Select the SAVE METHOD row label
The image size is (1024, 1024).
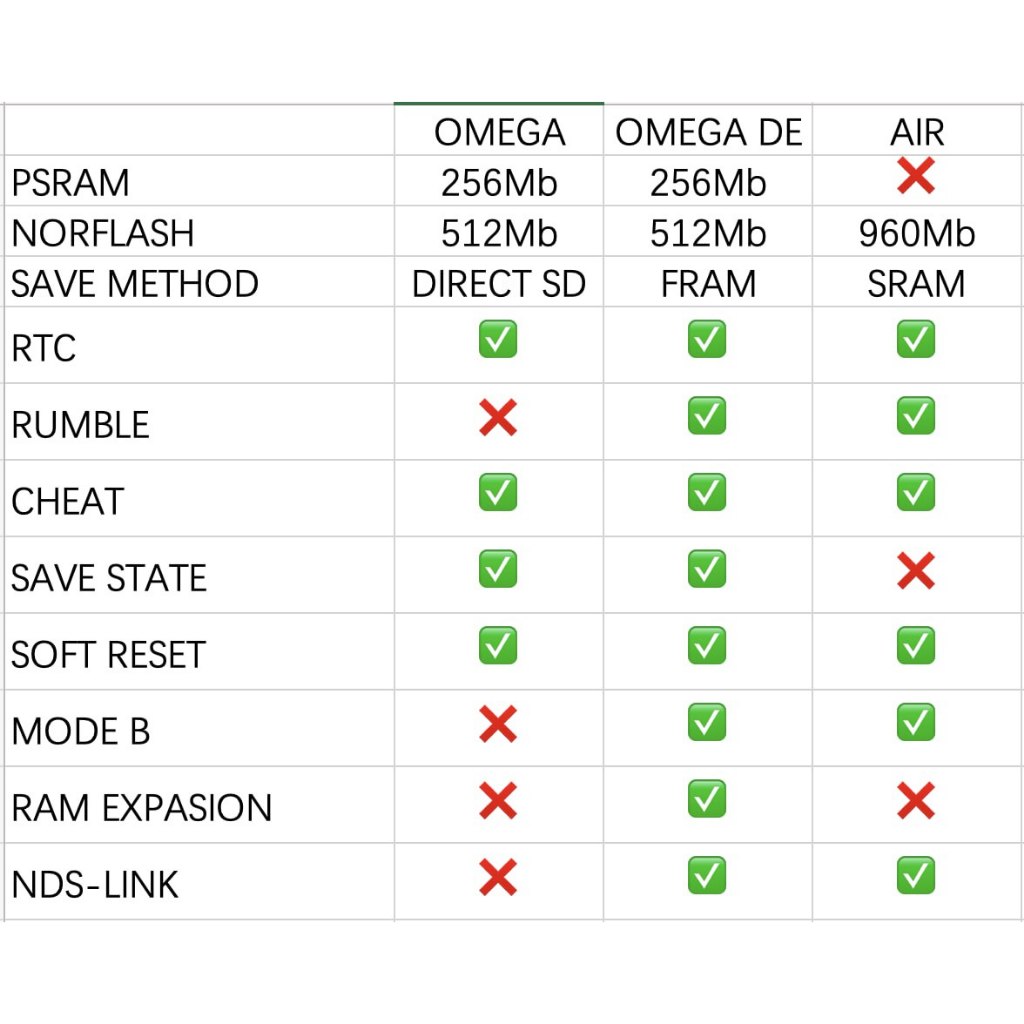[x=135, y=284]
